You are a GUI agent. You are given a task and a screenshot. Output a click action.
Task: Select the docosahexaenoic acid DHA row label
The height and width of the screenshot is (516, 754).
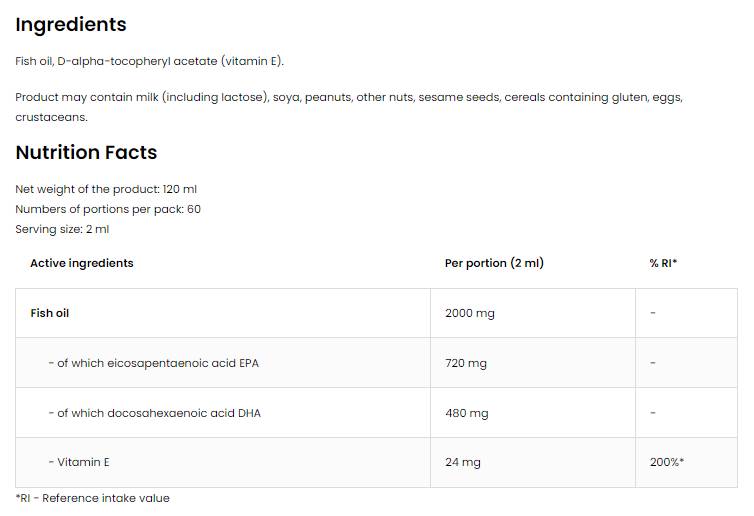(x=154, y=413)
